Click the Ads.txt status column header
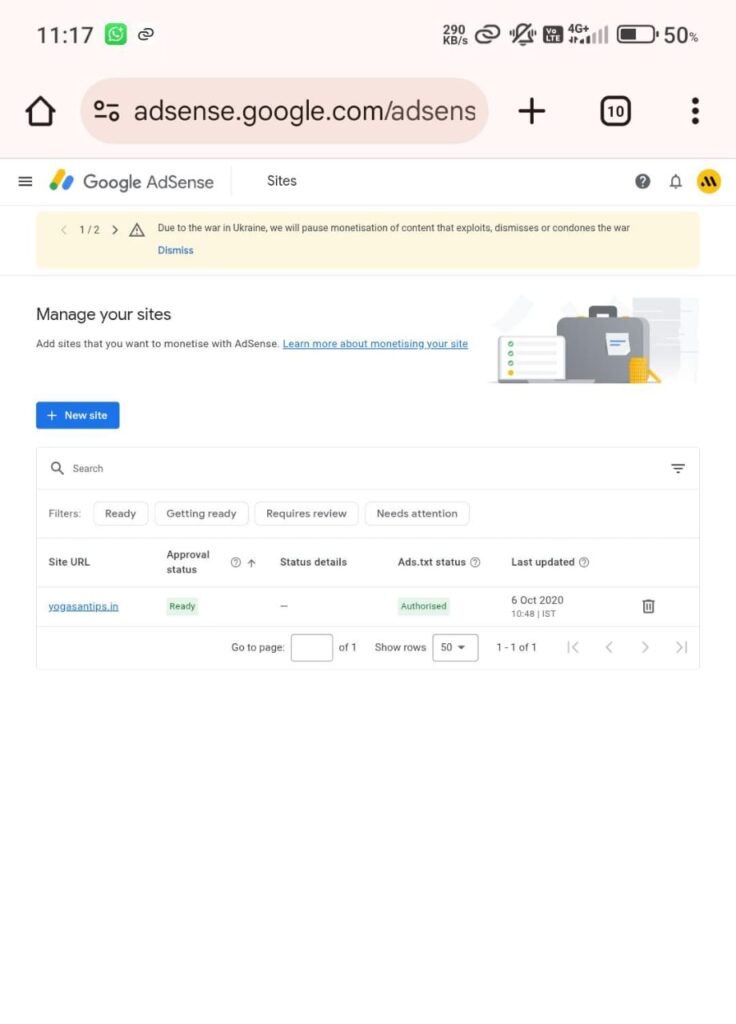 point(432,562)
